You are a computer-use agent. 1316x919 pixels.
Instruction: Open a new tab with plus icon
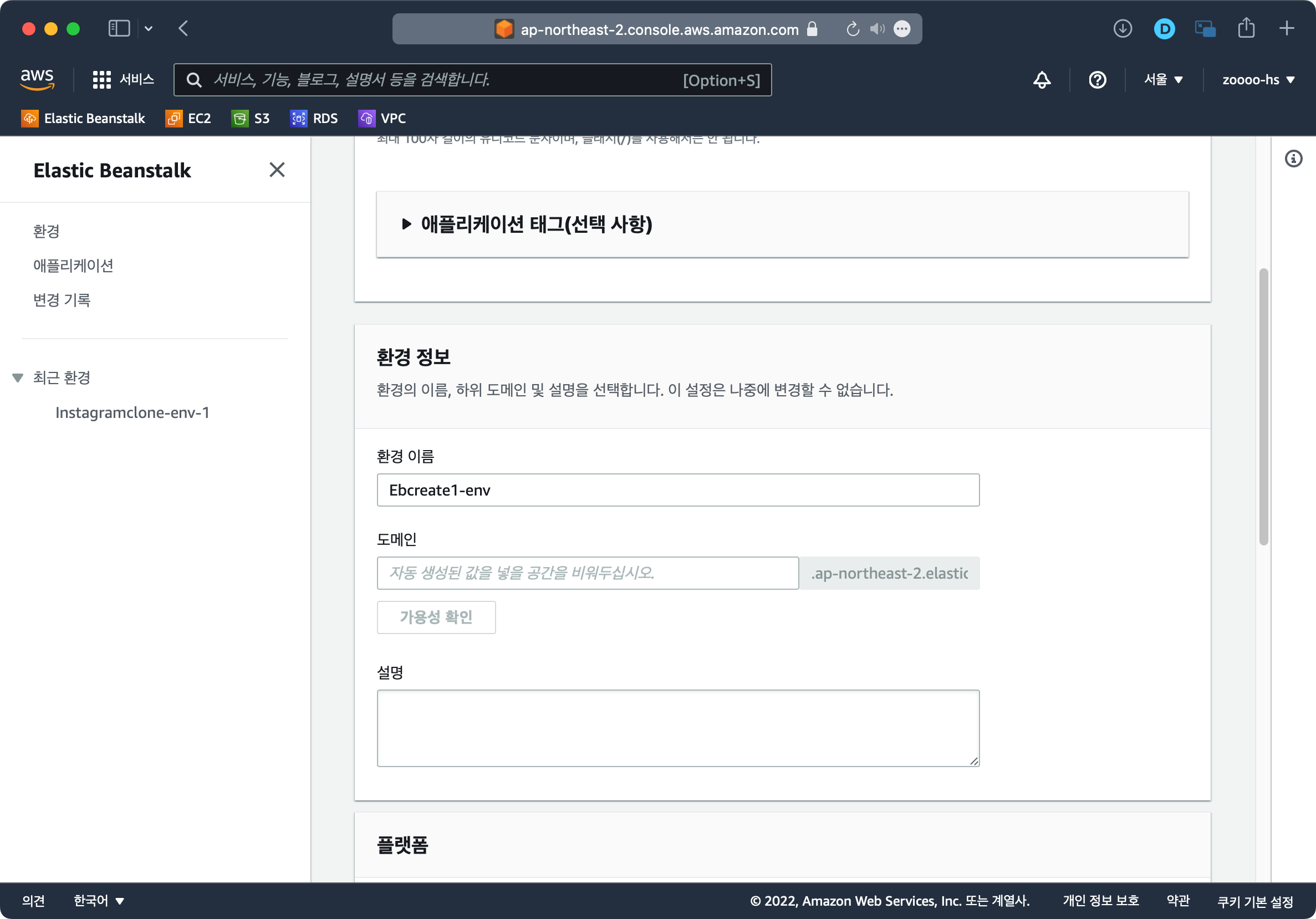[x=1287, y=29]
